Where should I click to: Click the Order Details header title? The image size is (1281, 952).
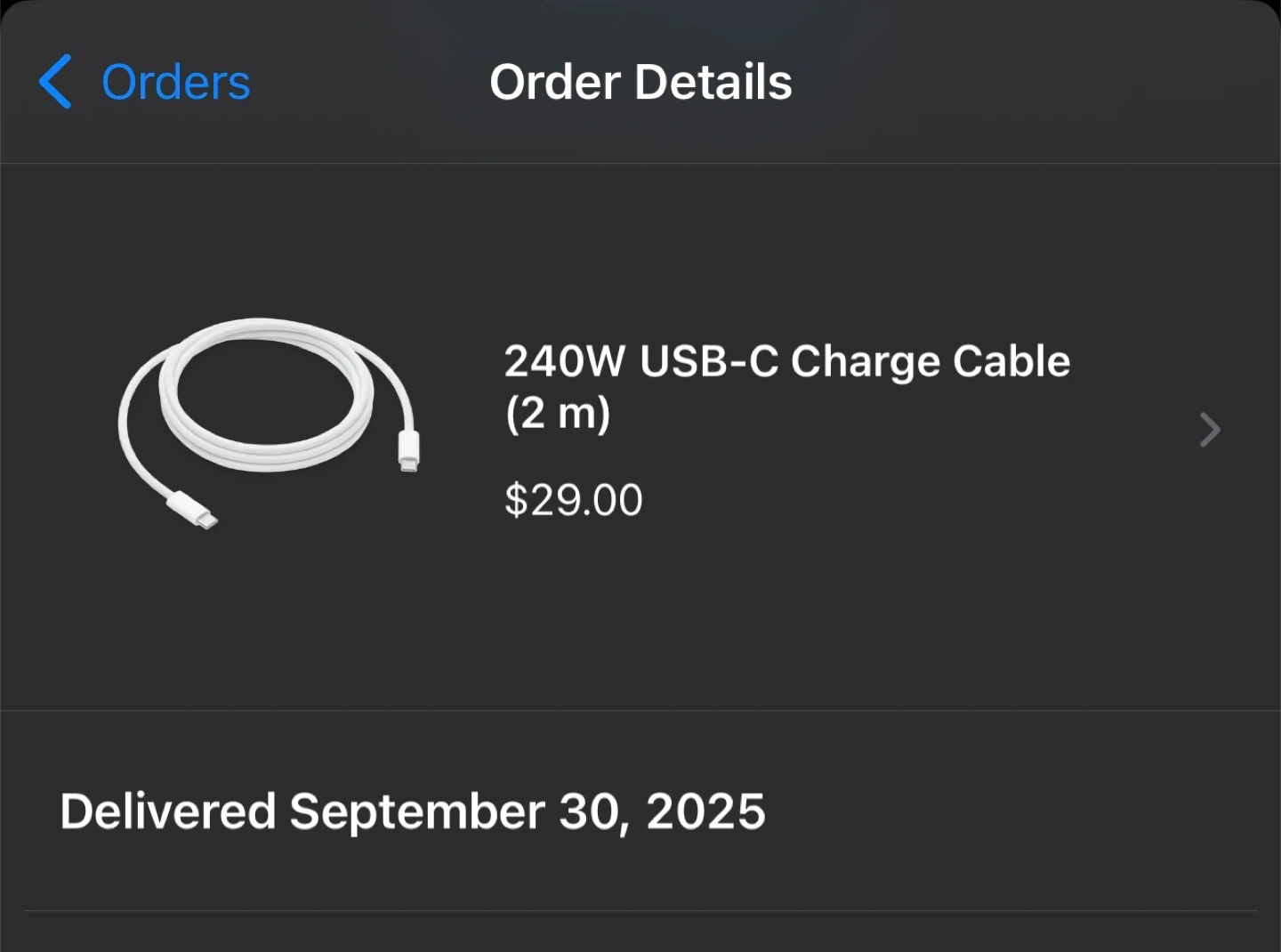(640, 83)
